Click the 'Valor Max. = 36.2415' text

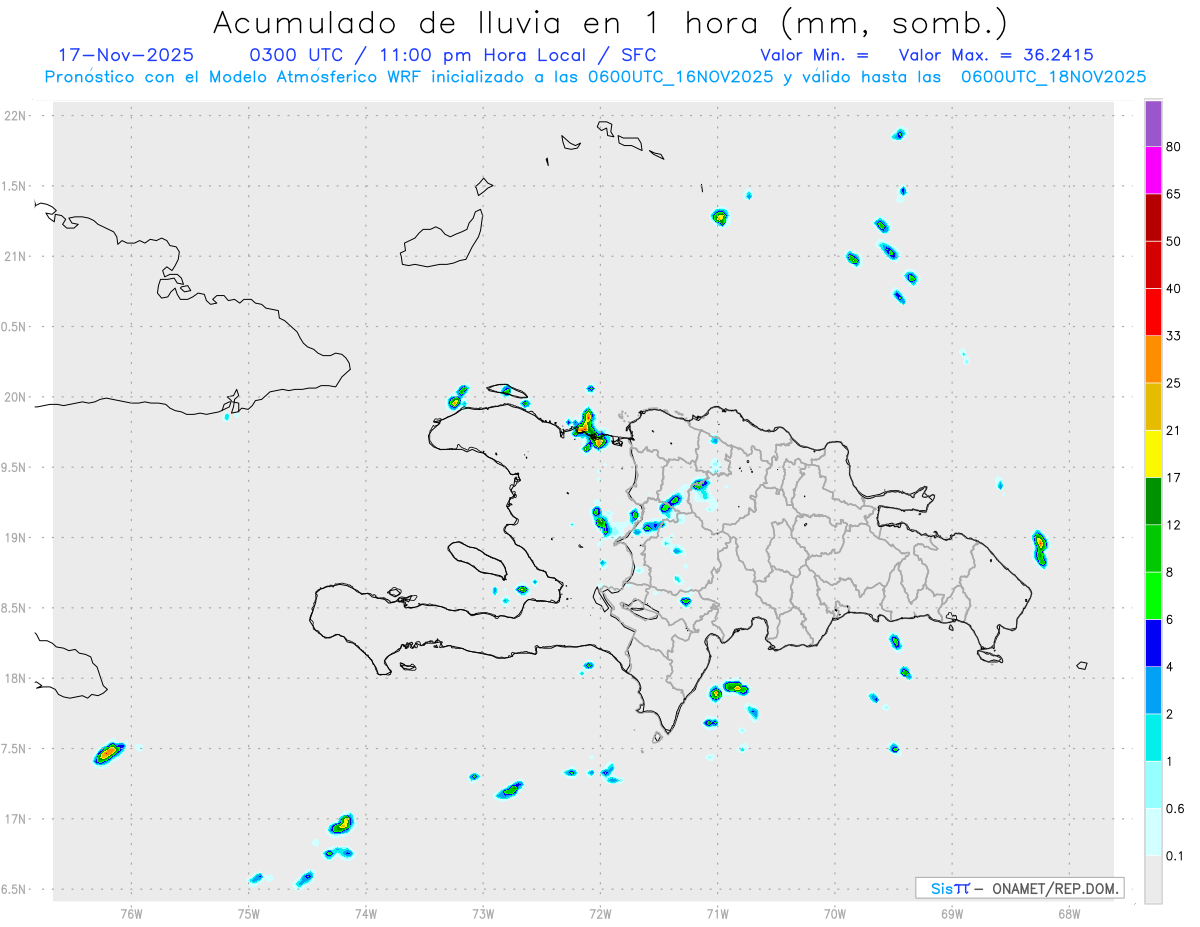click(x=996, y=55)
